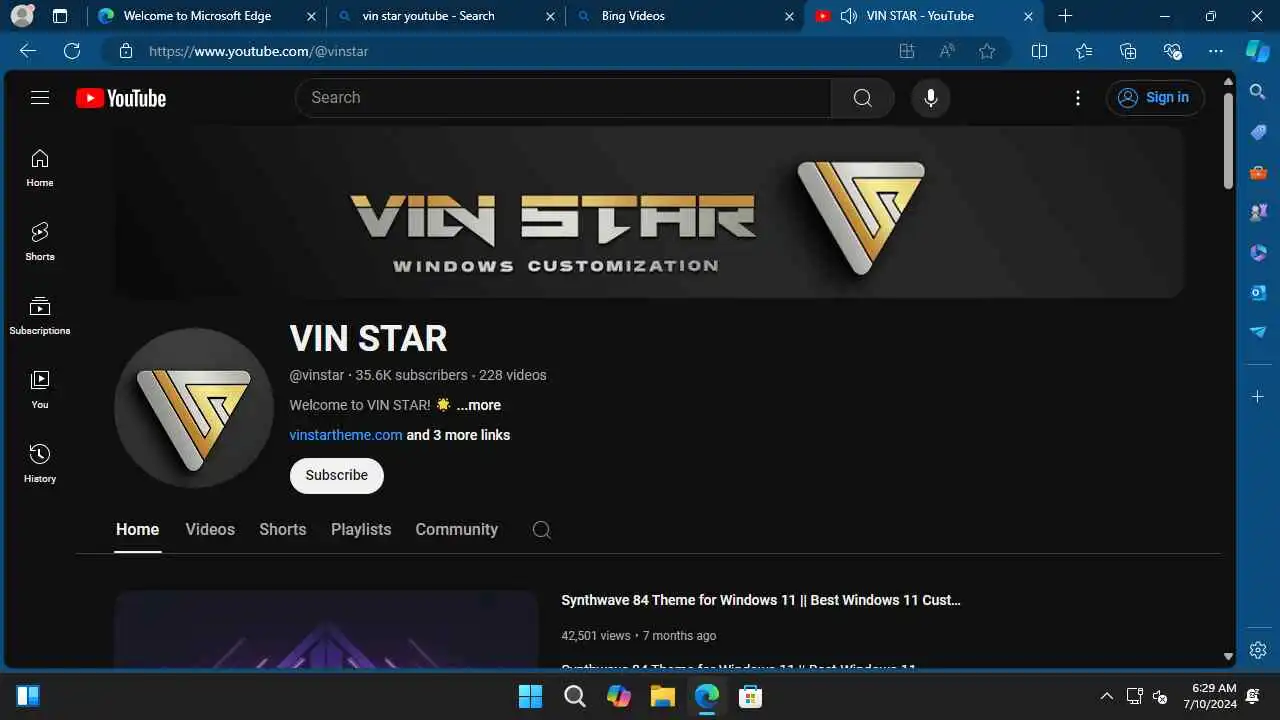1280x720 pixels.
Task: Click the browser address bar URL
Action: (258, 51)
